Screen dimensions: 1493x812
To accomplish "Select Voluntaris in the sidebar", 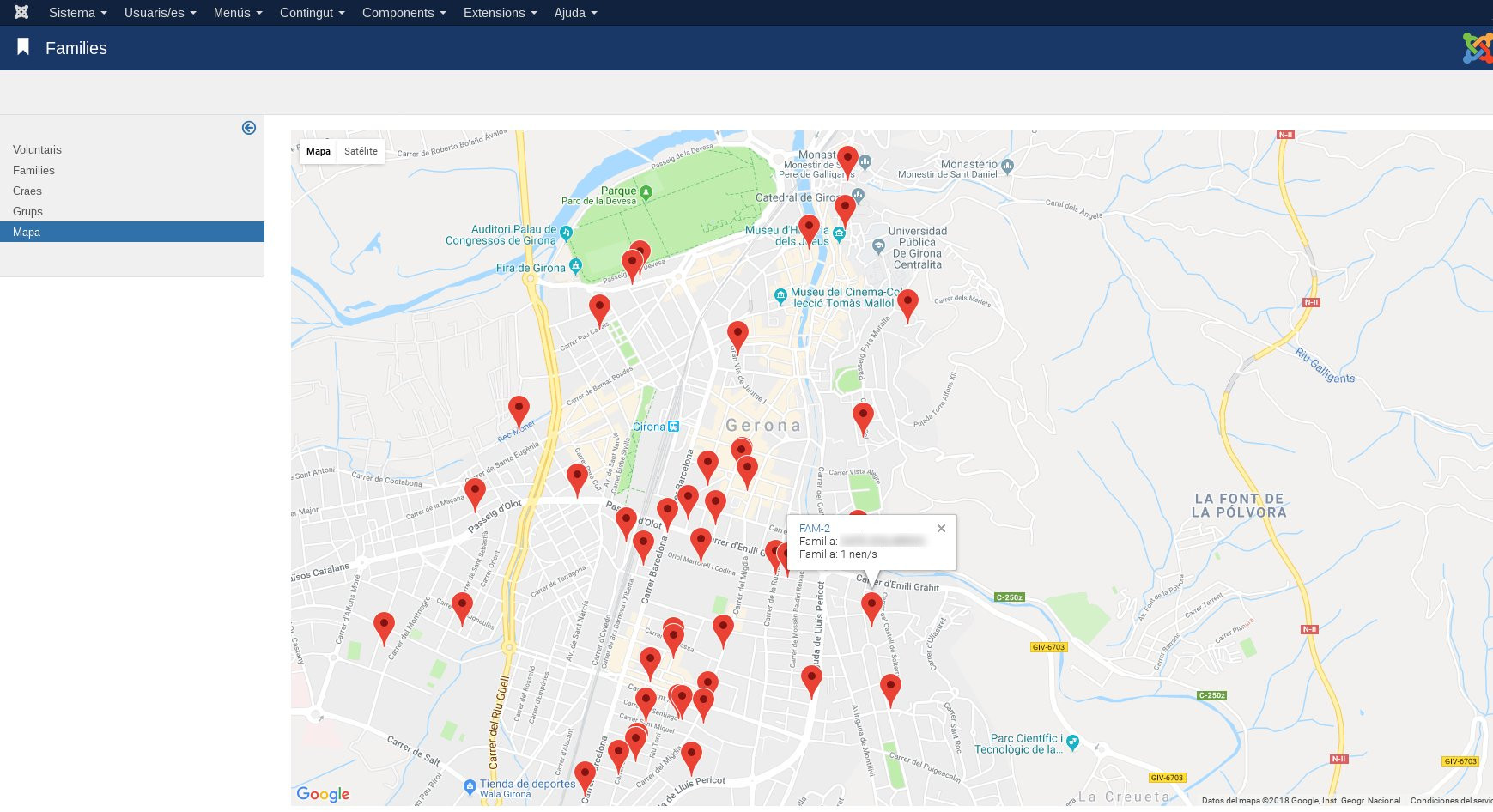I will 37,149.
